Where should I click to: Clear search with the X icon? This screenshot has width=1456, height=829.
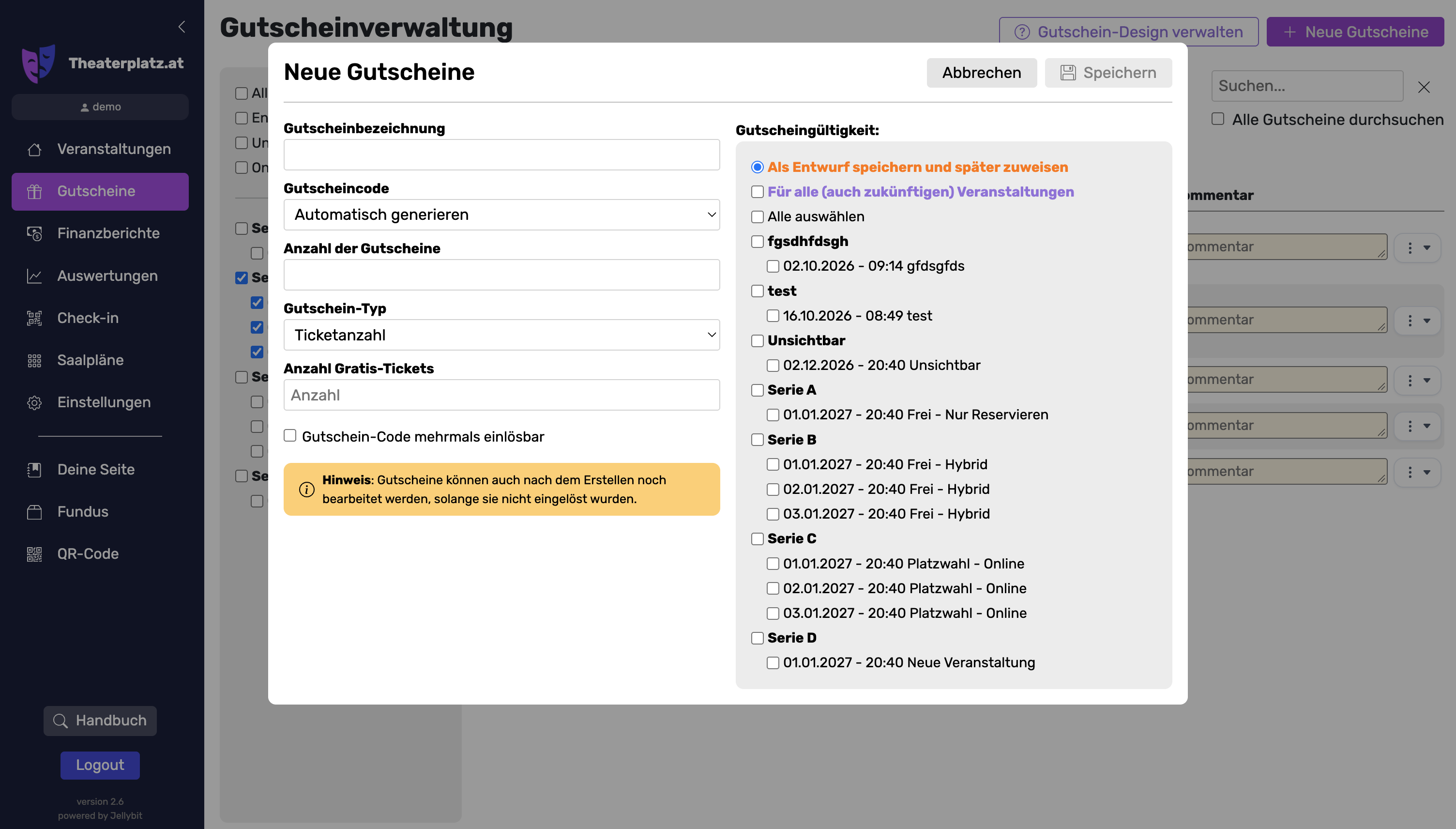(x=1424, y=87)
